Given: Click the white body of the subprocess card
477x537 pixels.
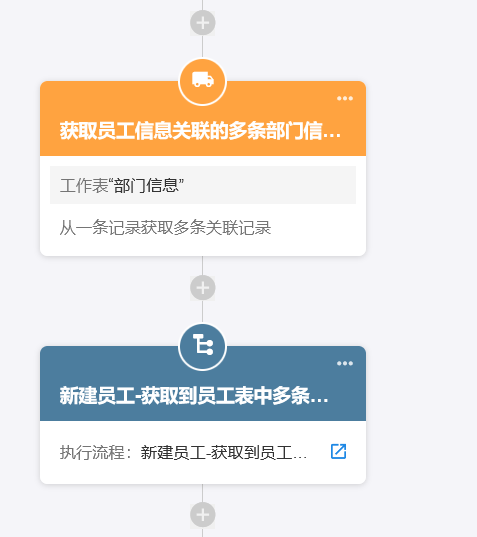Looking at the screenshot, I should [x=203, y=473].
